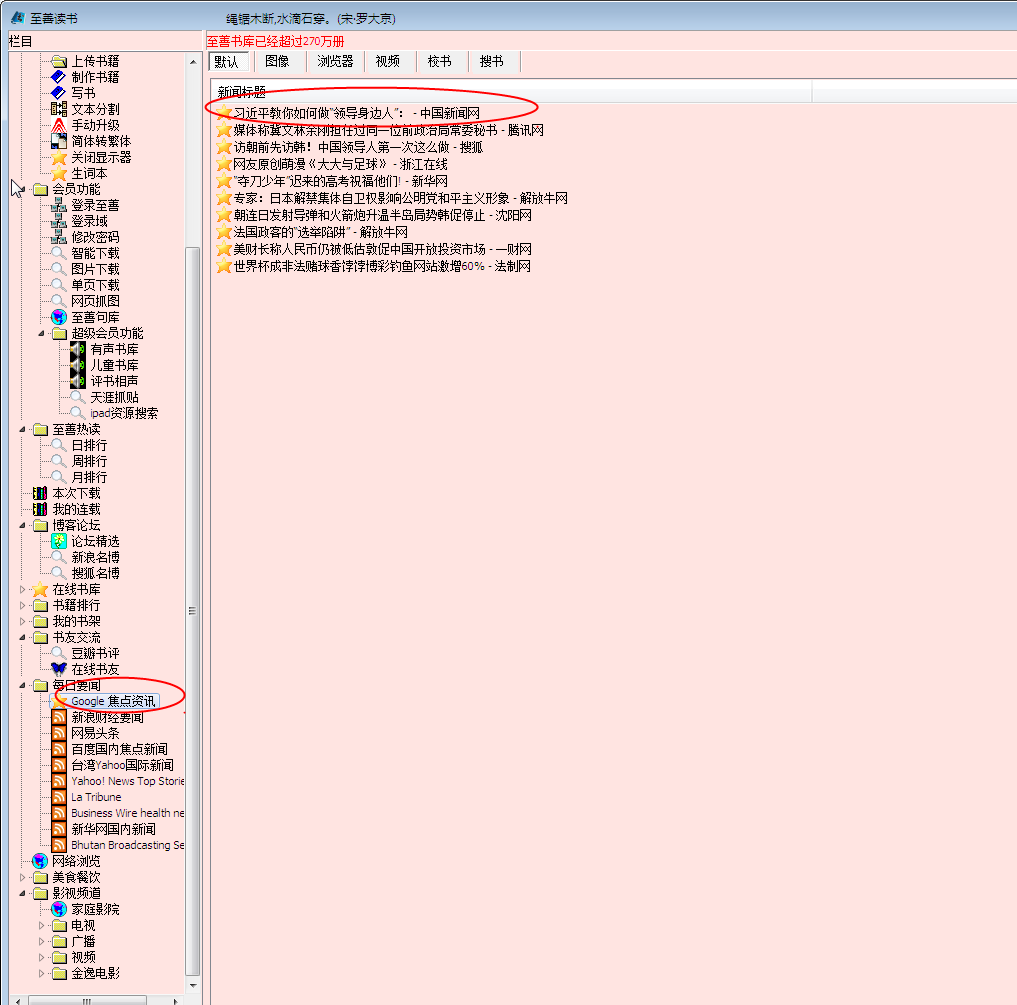1017x1005 pixels.
Task: Select Bhutan Broadcasting feed
Action: pyautogui.click(x=127, y=845)
